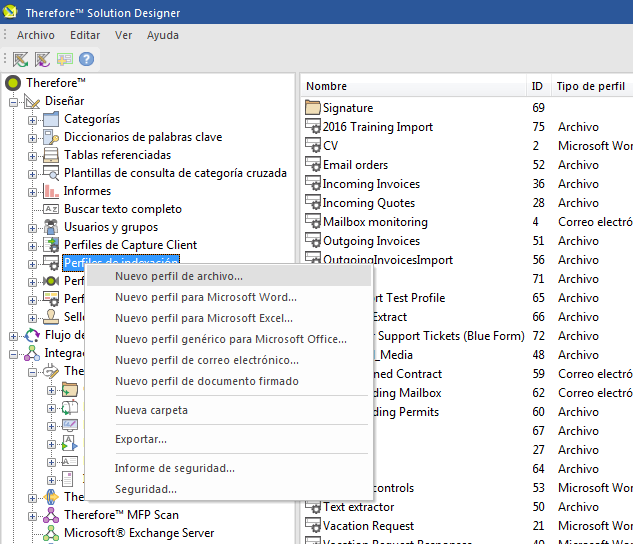Choose Nuevo perfil de correo electrónico
This screenshot has width=633, height=544.
pyautogui.click(x=229, y=360)
